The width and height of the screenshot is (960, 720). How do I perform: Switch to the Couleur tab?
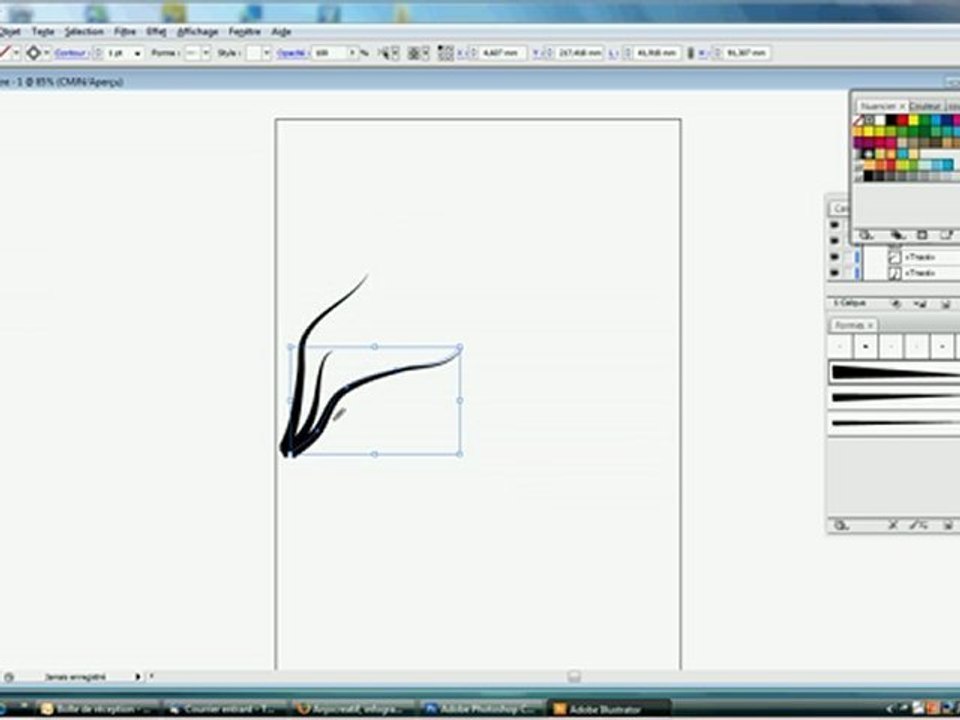pyautogui.click(x=924, y=107)
